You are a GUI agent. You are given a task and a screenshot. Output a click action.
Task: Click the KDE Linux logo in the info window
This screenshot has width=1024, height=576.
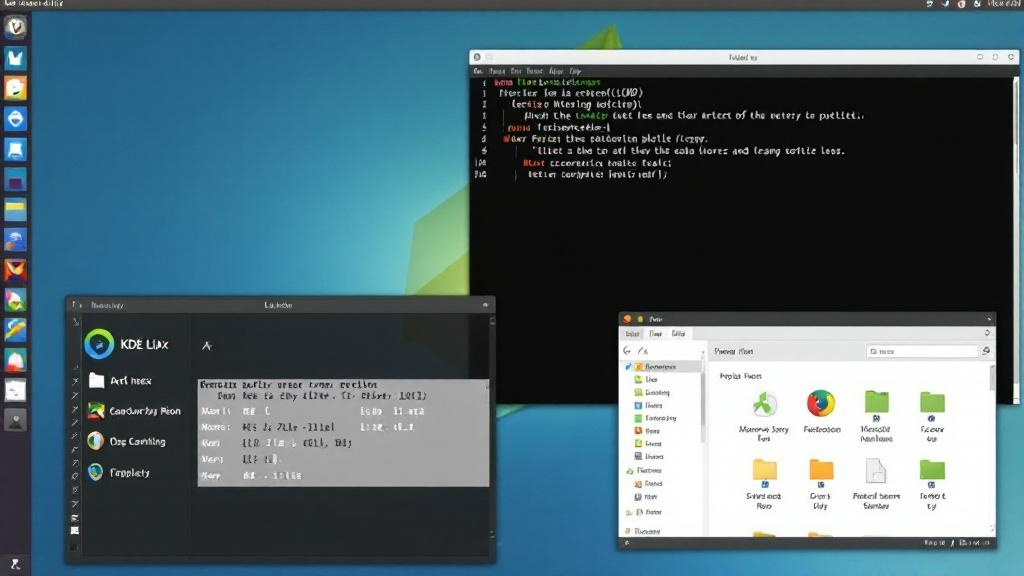[100, 344]
